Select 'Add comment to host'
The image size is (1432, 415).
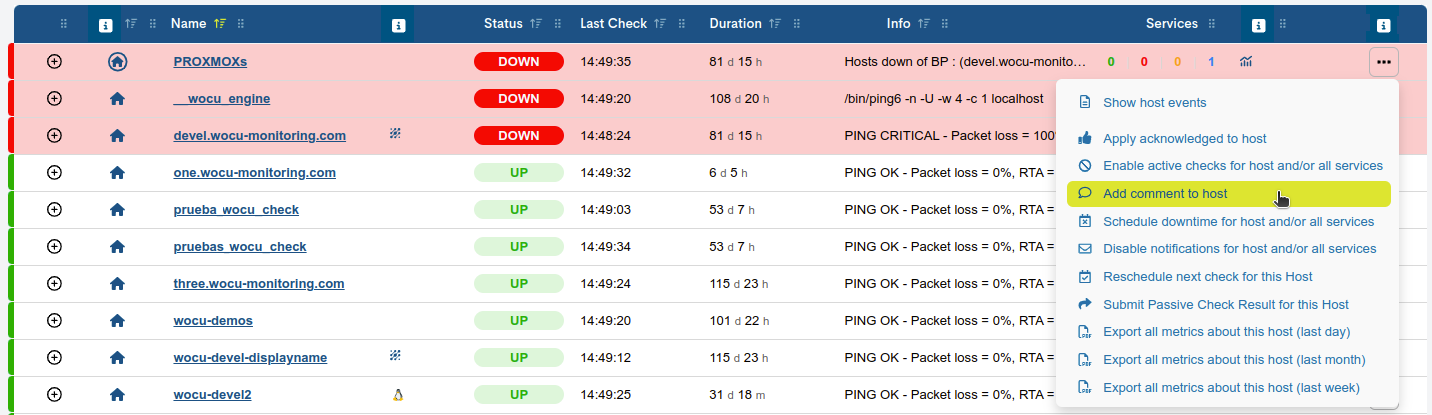pyautogui.click(x=1228, y=194)
